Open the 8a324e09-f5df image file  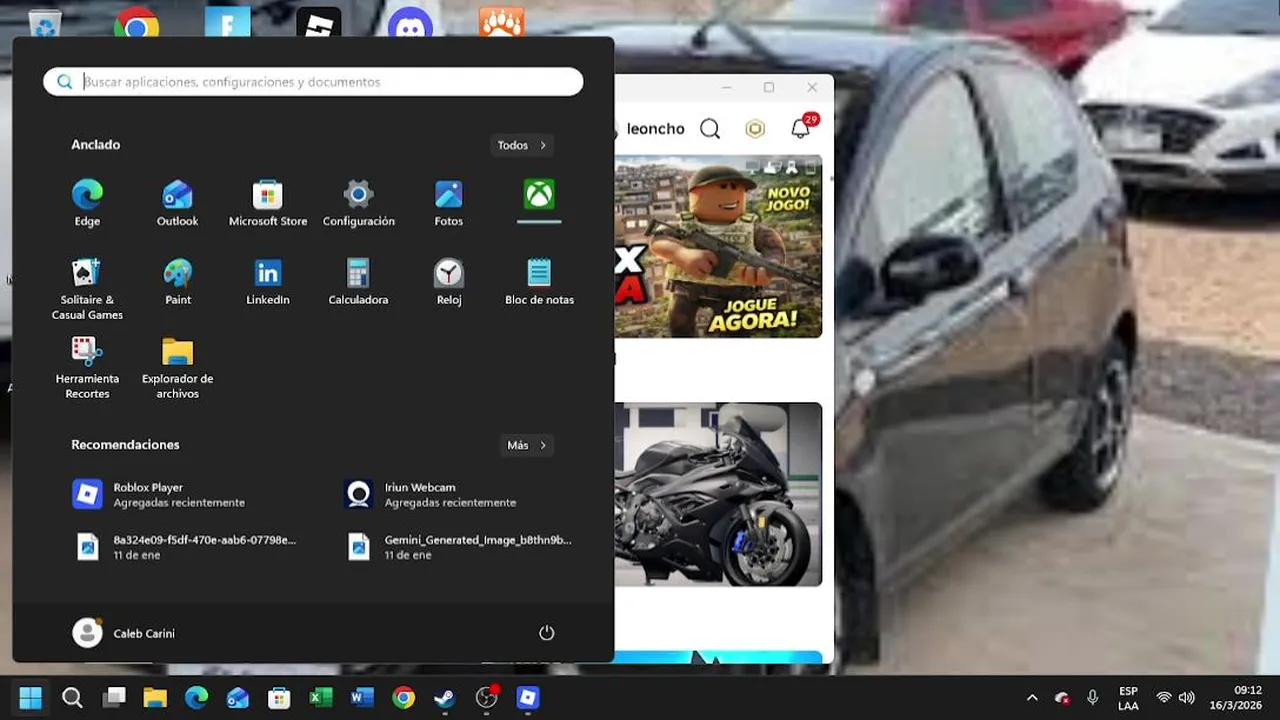tap(185, 546)
